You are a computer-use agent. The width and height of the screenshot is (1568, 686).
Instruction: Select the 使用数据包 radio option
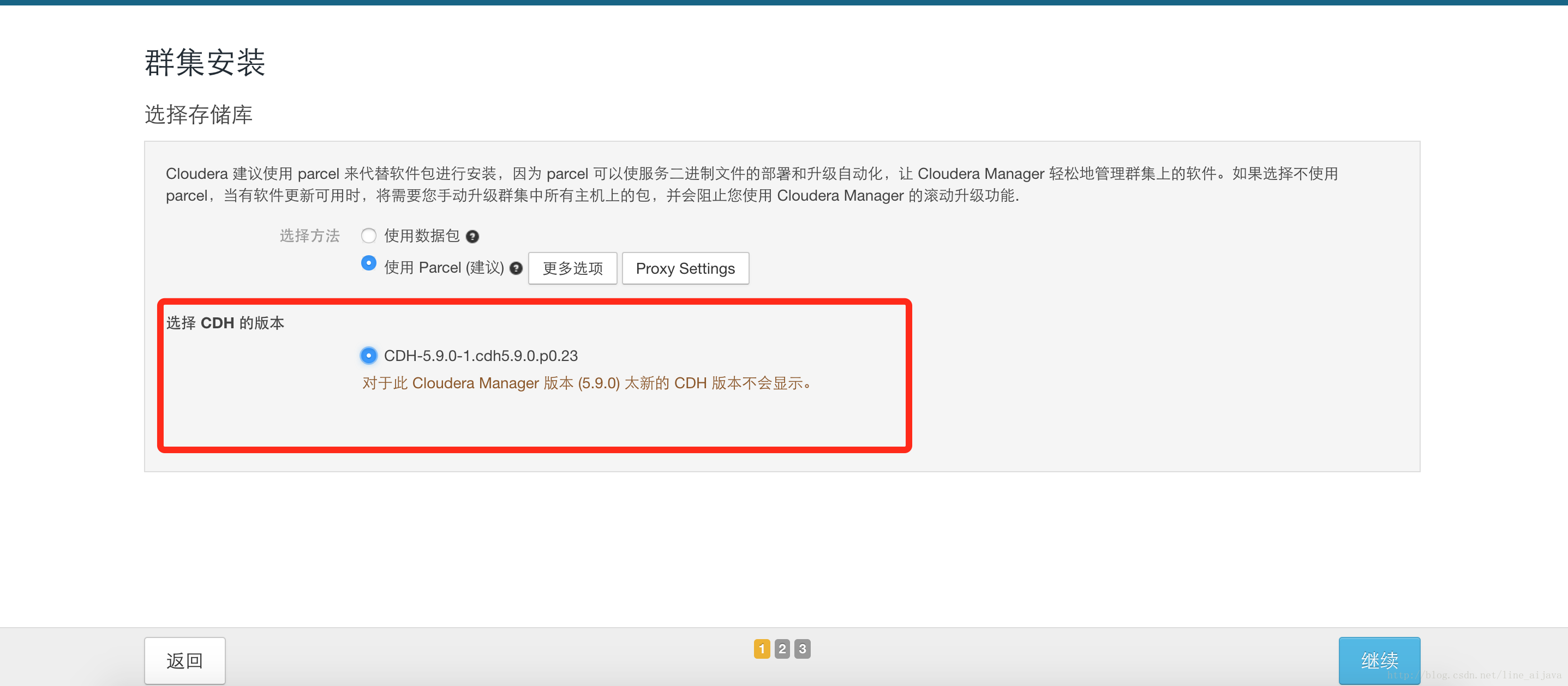click(368, 236)
